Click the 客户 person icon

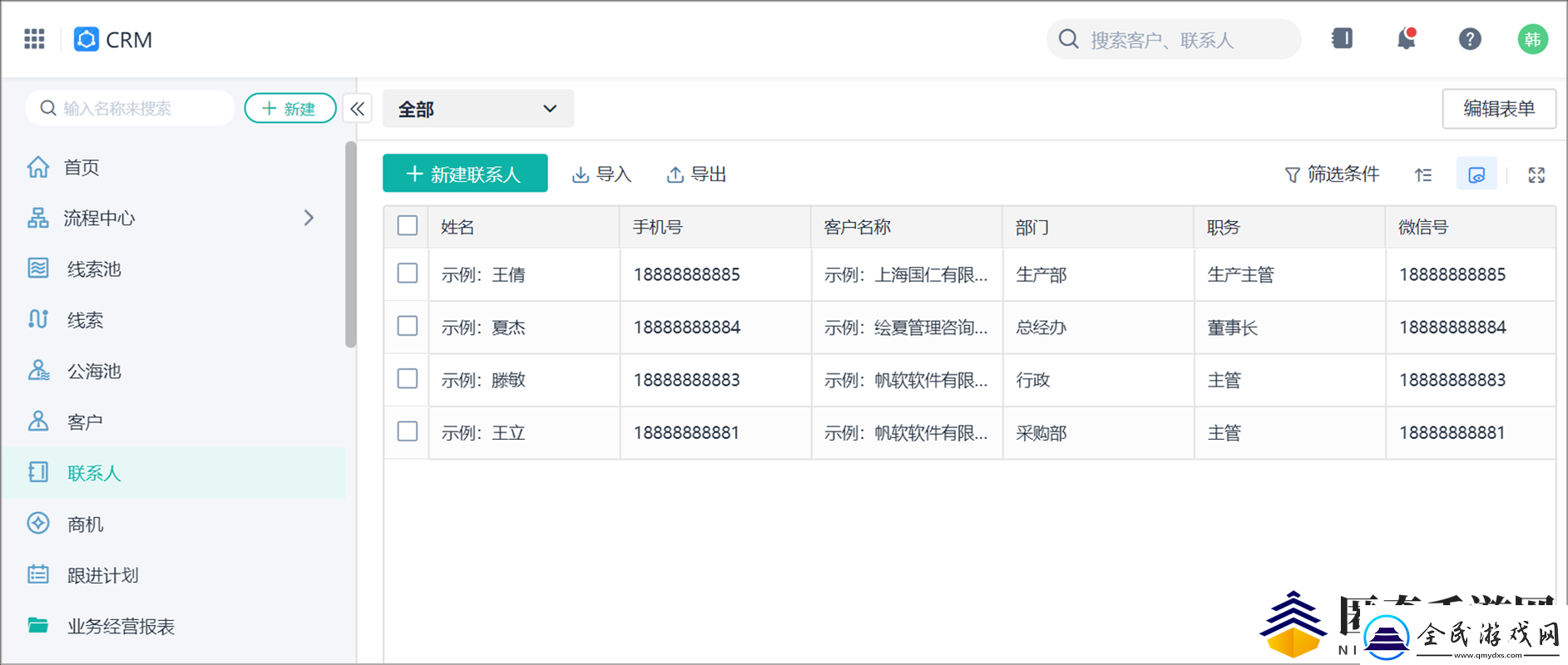(38, 421)
